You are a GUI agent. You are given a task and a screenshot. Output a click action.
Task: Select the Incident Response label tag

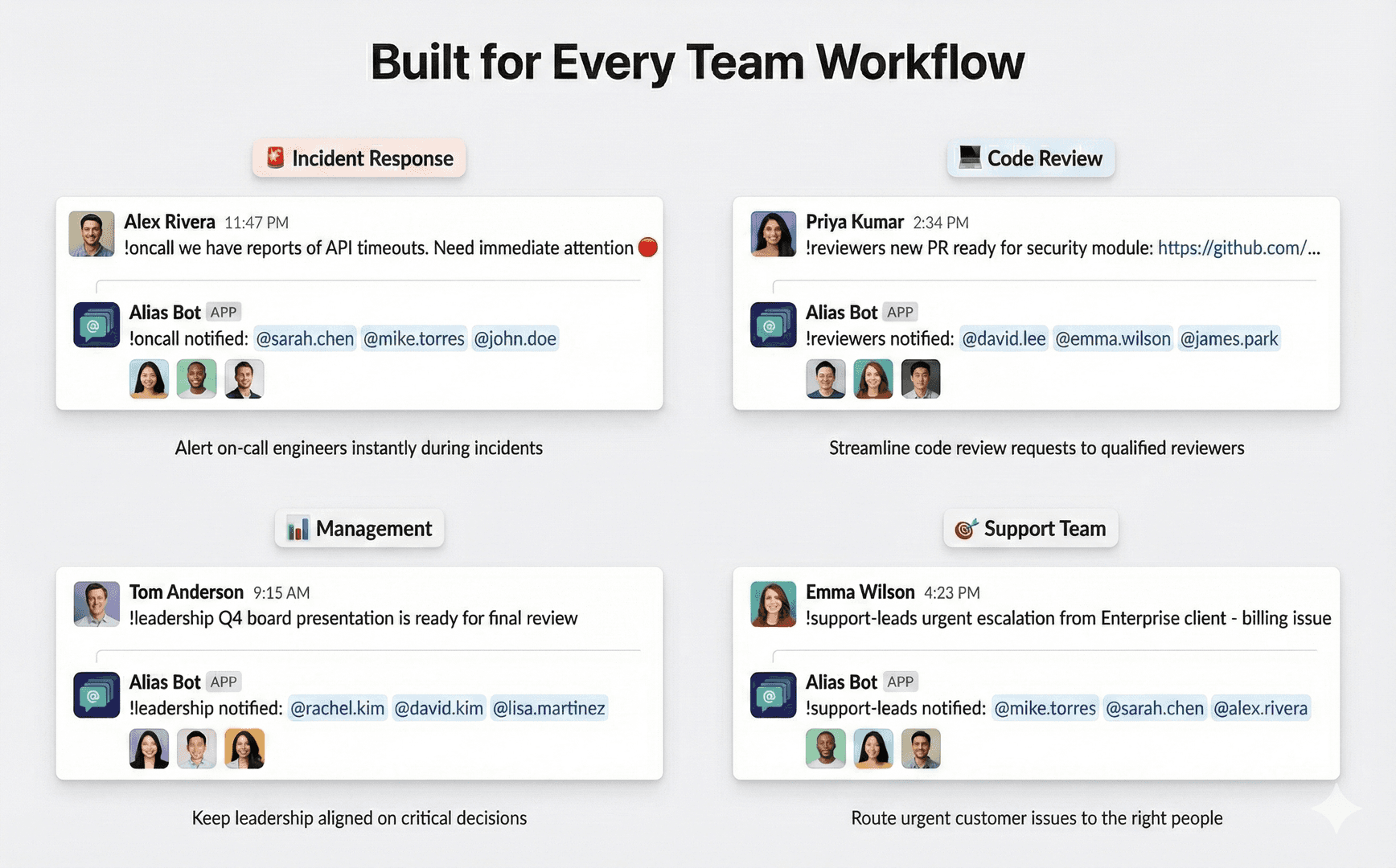tap(359, 158)
